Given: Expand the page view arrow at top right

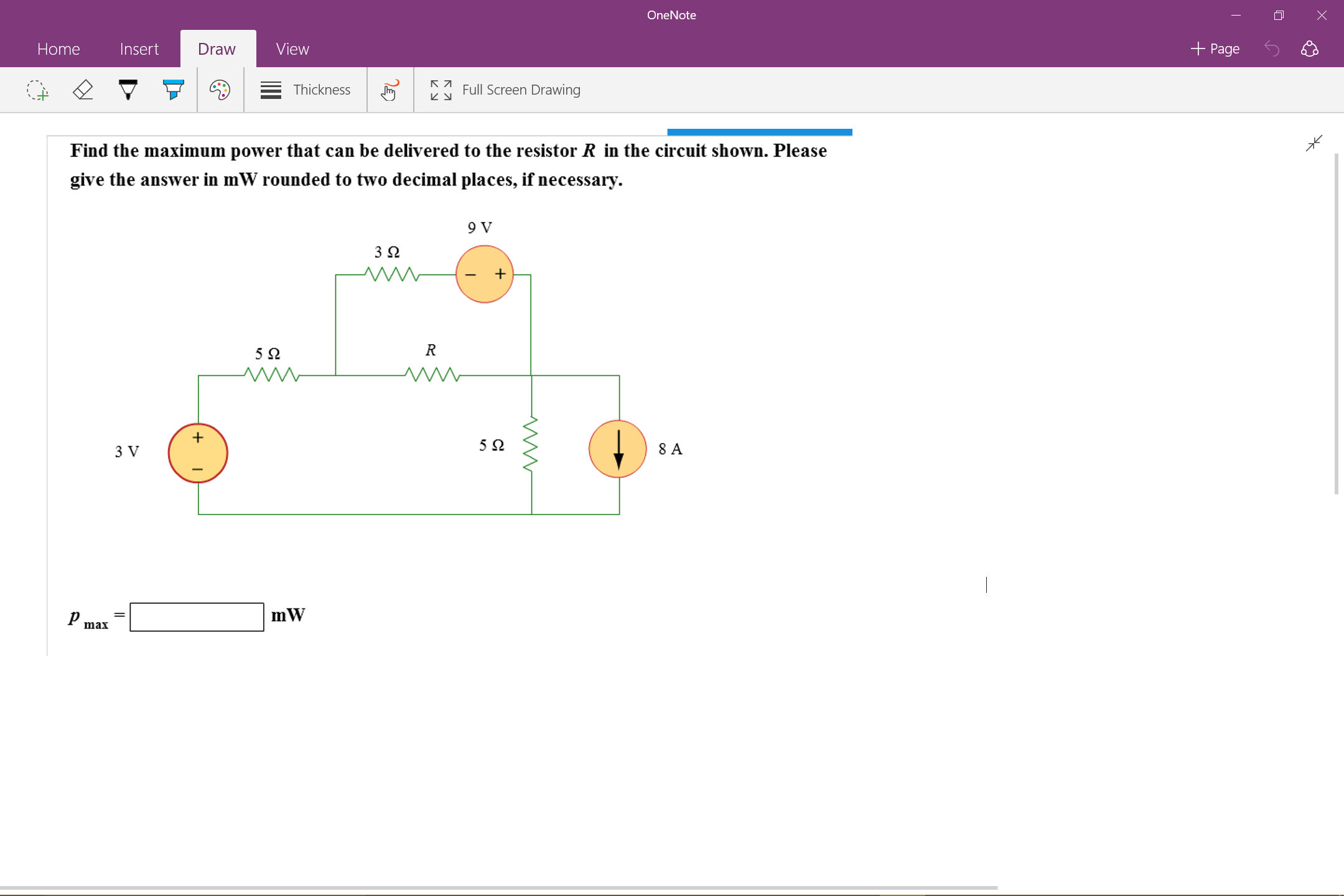Looking at the screenshot, I should point(1314,142).
